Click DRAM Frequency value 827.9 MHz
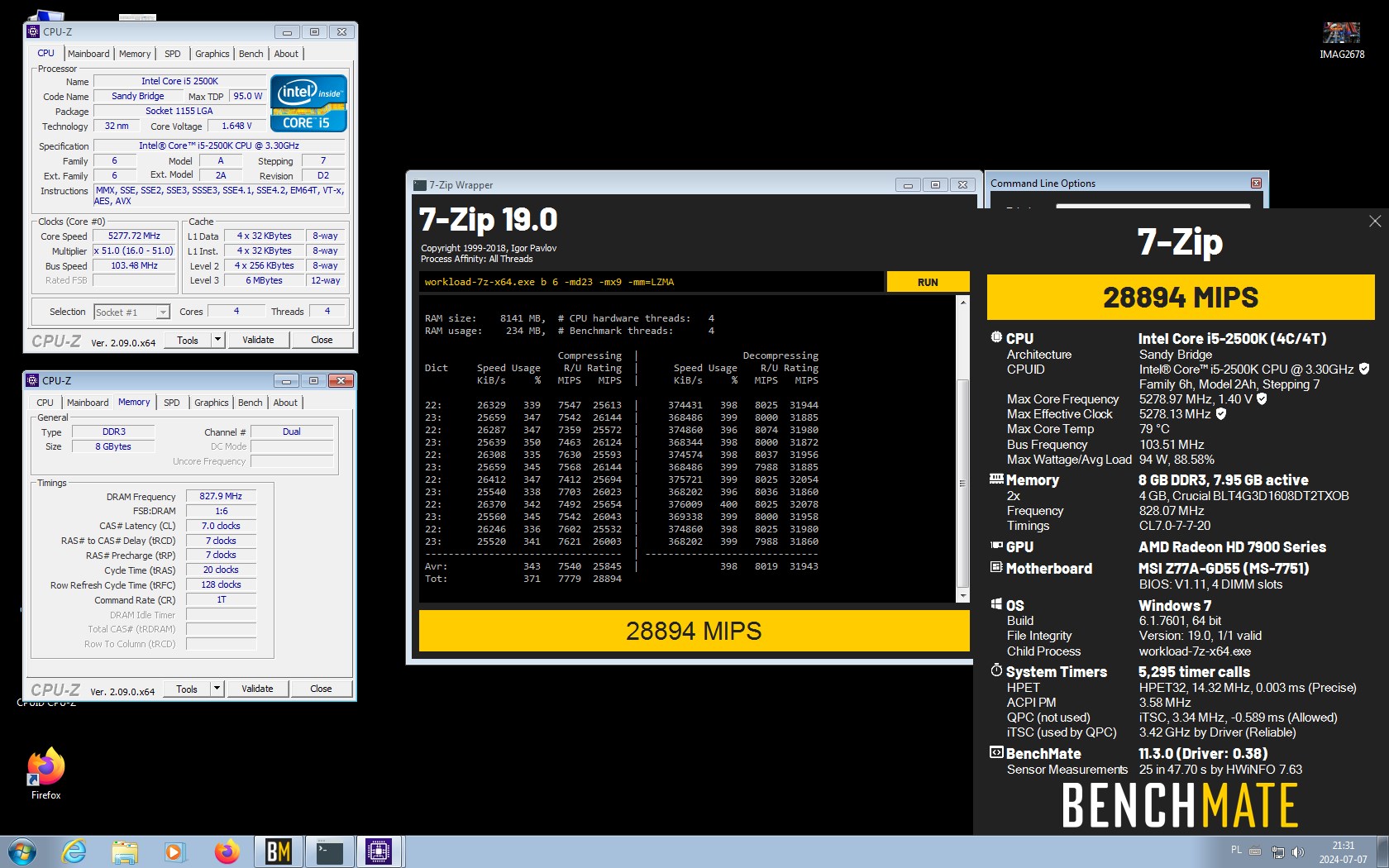1389x868 pixels. coord(221,496)
